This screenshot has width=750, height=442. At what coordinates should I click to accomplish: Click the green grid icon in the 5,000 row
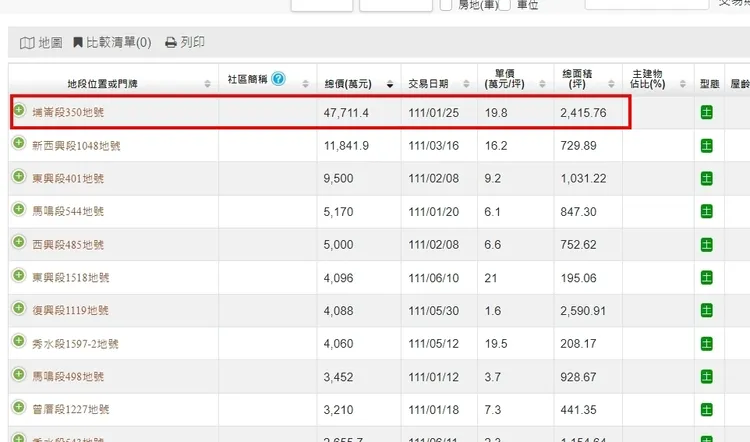point(706,244)
